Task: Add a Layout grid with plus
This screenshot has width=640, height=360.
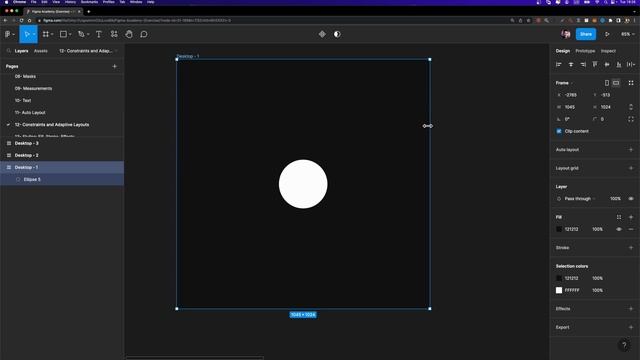Action: 631,168
